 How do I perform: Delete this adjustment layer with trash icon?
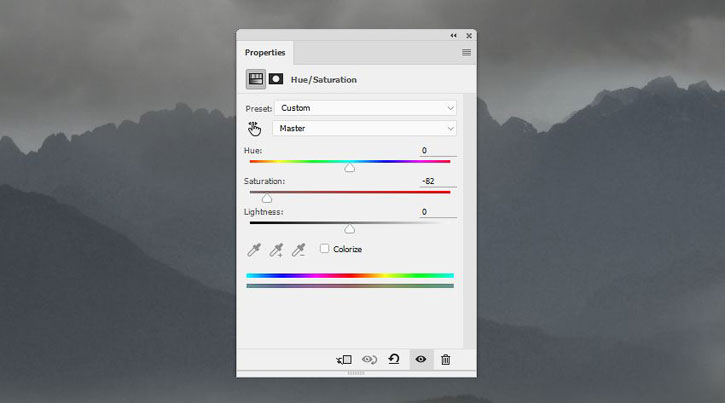(446, 360)
